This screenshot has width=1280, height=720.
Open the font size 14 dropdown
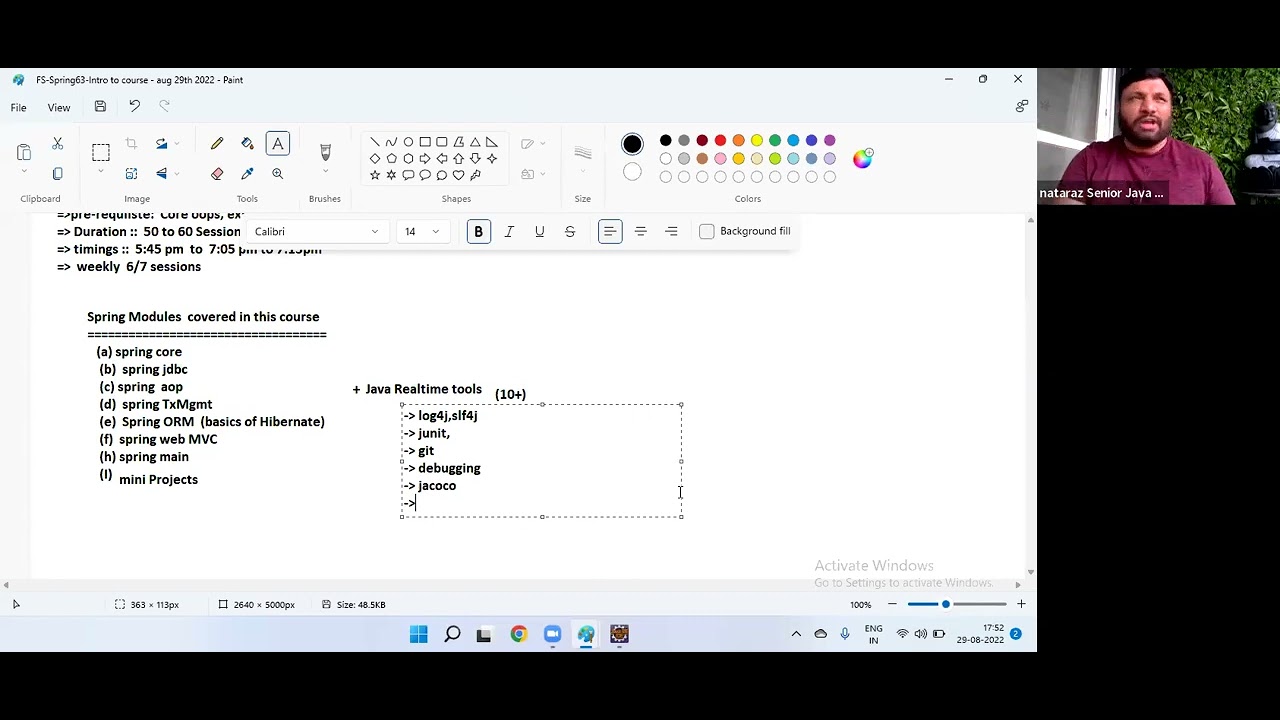tap(422, 232)
